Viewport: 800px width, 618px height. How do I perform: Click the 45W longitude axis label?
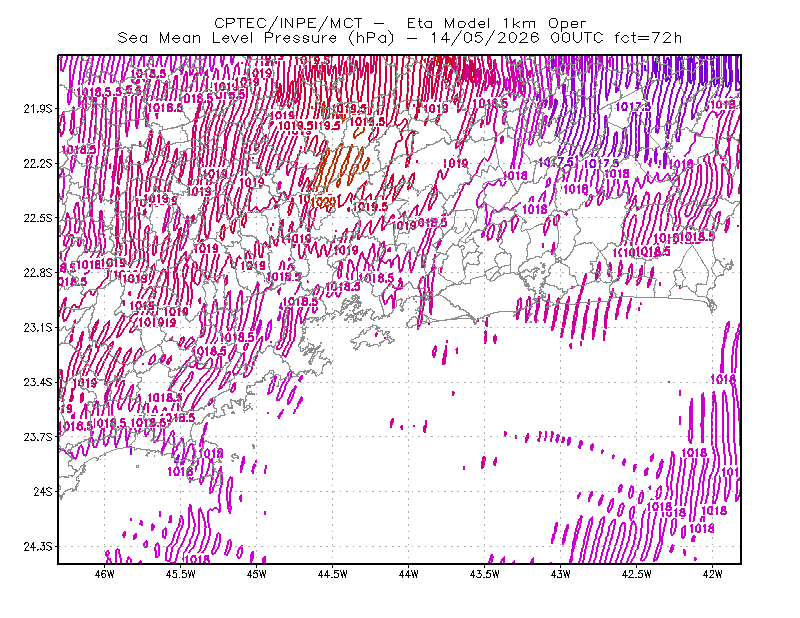coord(257,574)
